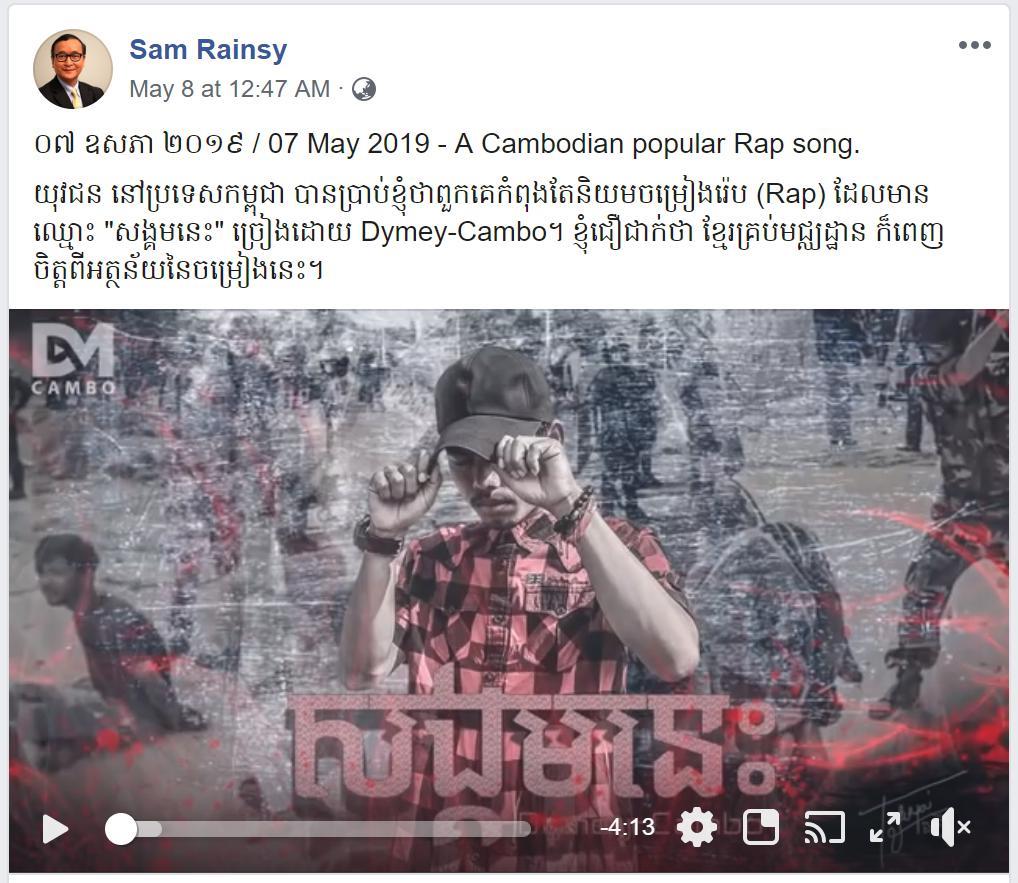Click the Dymey-Cambo text in the post
1018x883 pixels.
click(x=455, y=232)
